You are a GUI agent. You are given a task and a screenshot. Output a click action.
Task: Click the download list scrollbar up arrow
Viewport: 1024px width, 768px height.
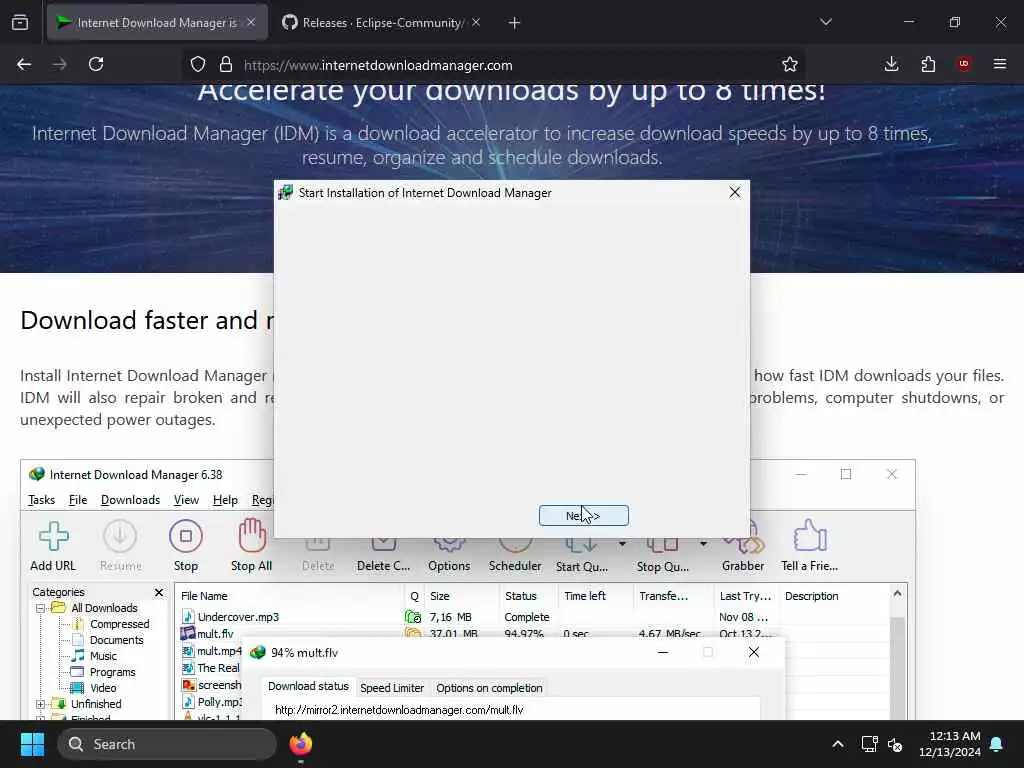click(x=897, y=594)
